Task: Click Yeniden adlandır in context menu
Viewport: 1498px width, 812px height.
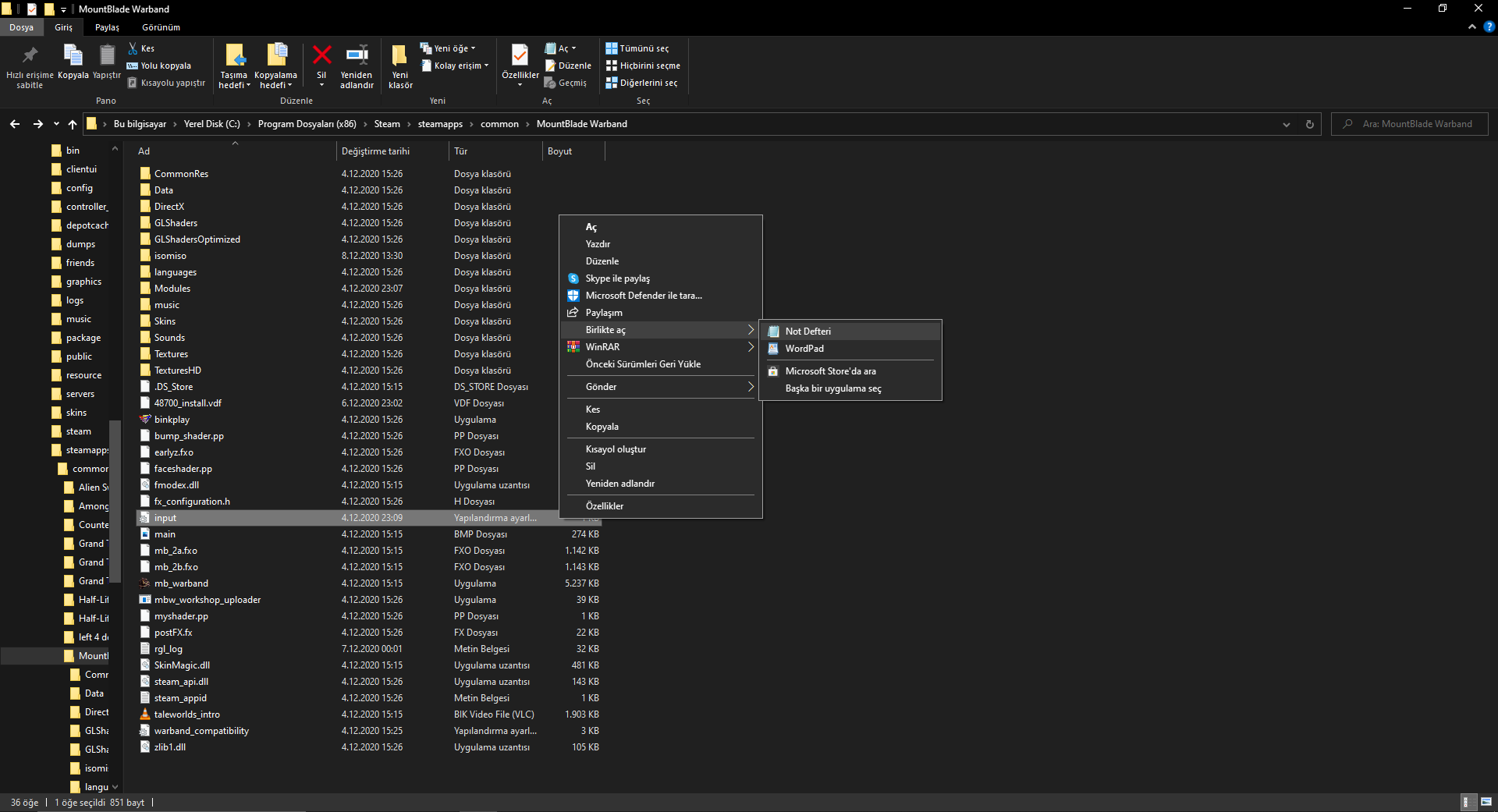Action: tap(662, 484)
